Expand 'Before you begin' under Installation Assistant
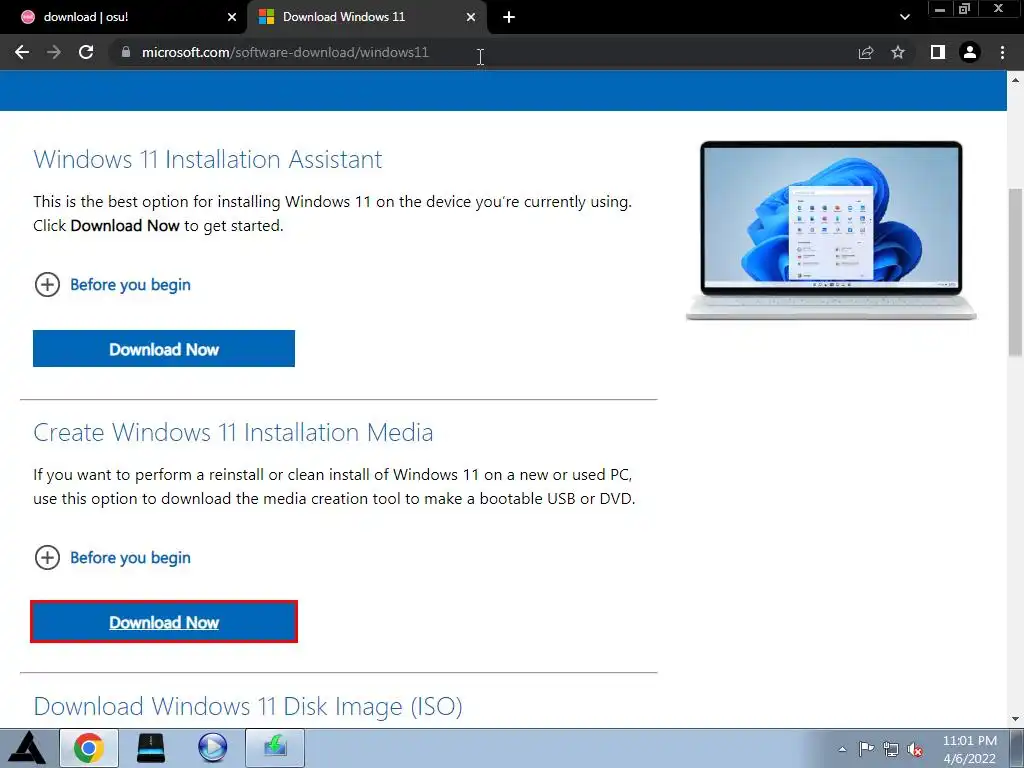 coord(112,285)
